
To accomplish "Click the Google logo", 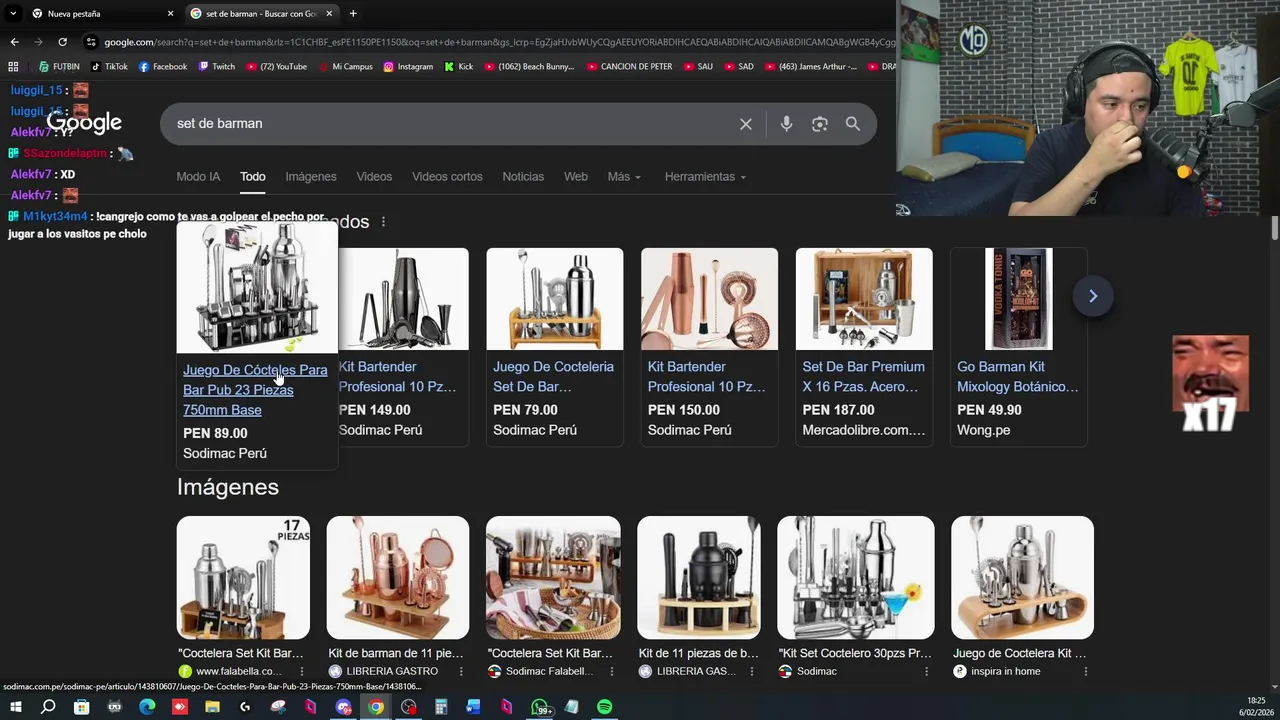I will (84, 123).
